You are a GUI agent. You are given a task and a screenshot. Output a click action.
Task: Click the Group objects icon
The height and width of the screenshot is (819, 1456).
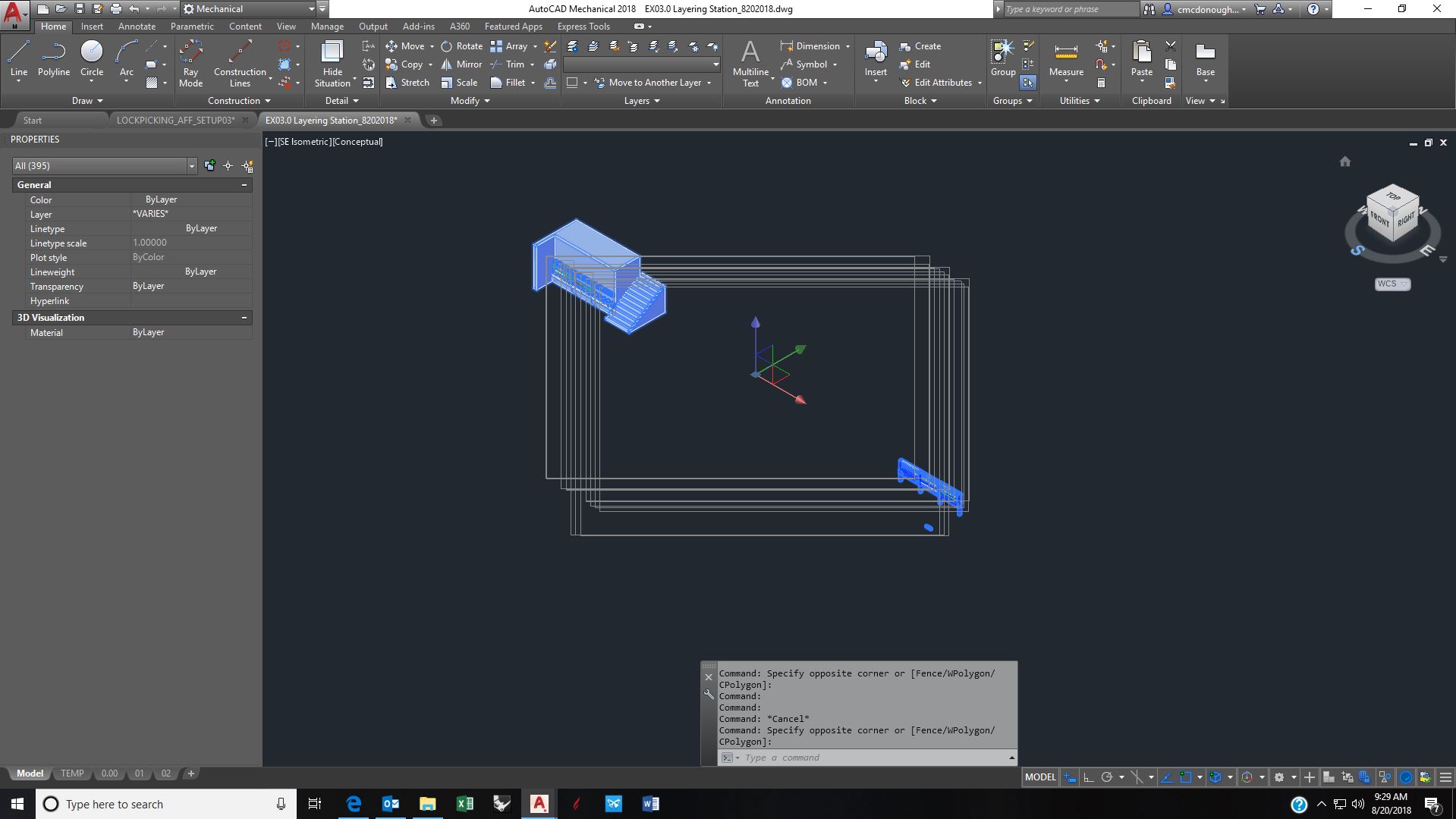(1003, 59)
